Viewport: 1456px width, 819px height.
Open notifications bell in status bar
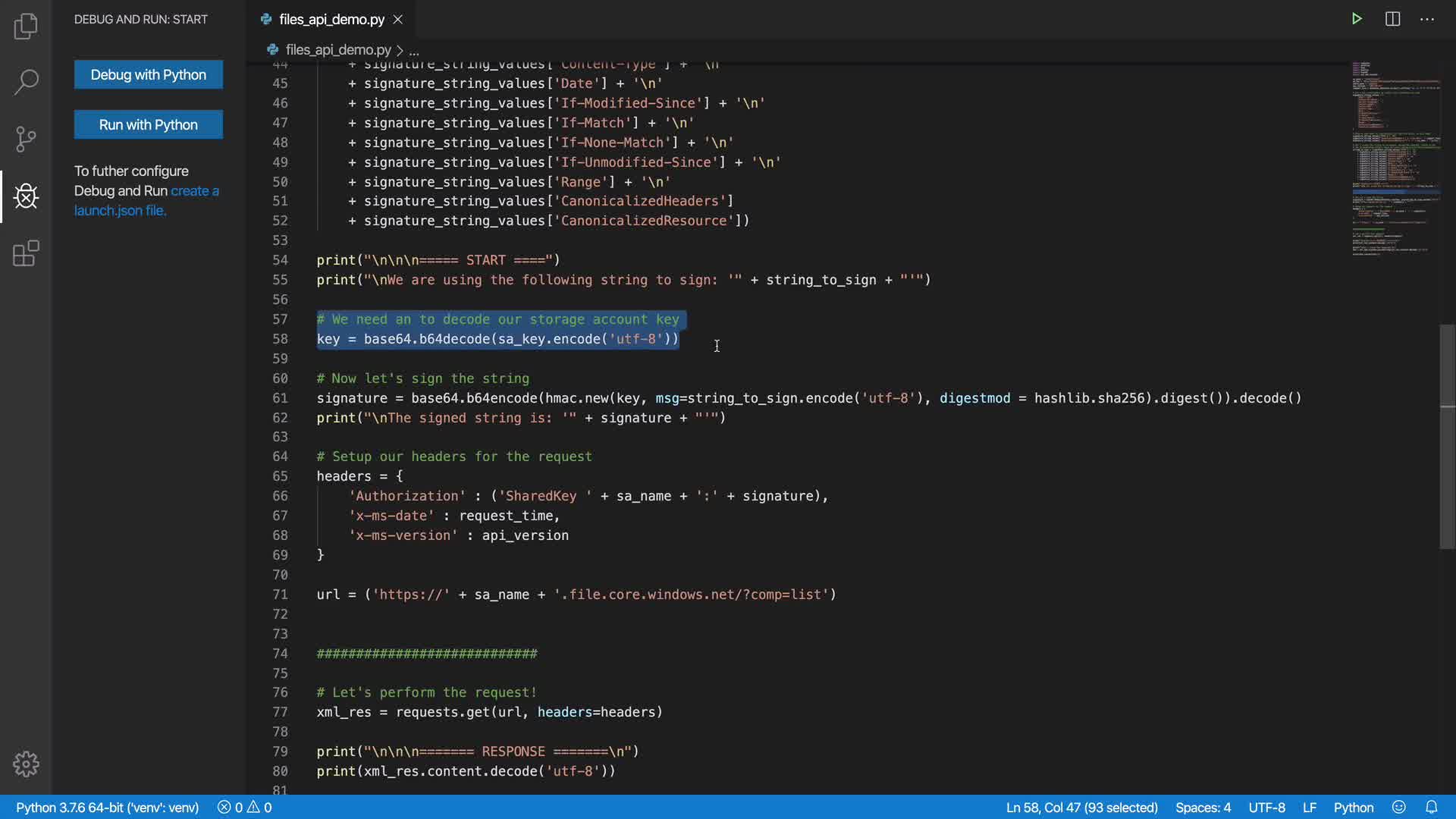1432,807
